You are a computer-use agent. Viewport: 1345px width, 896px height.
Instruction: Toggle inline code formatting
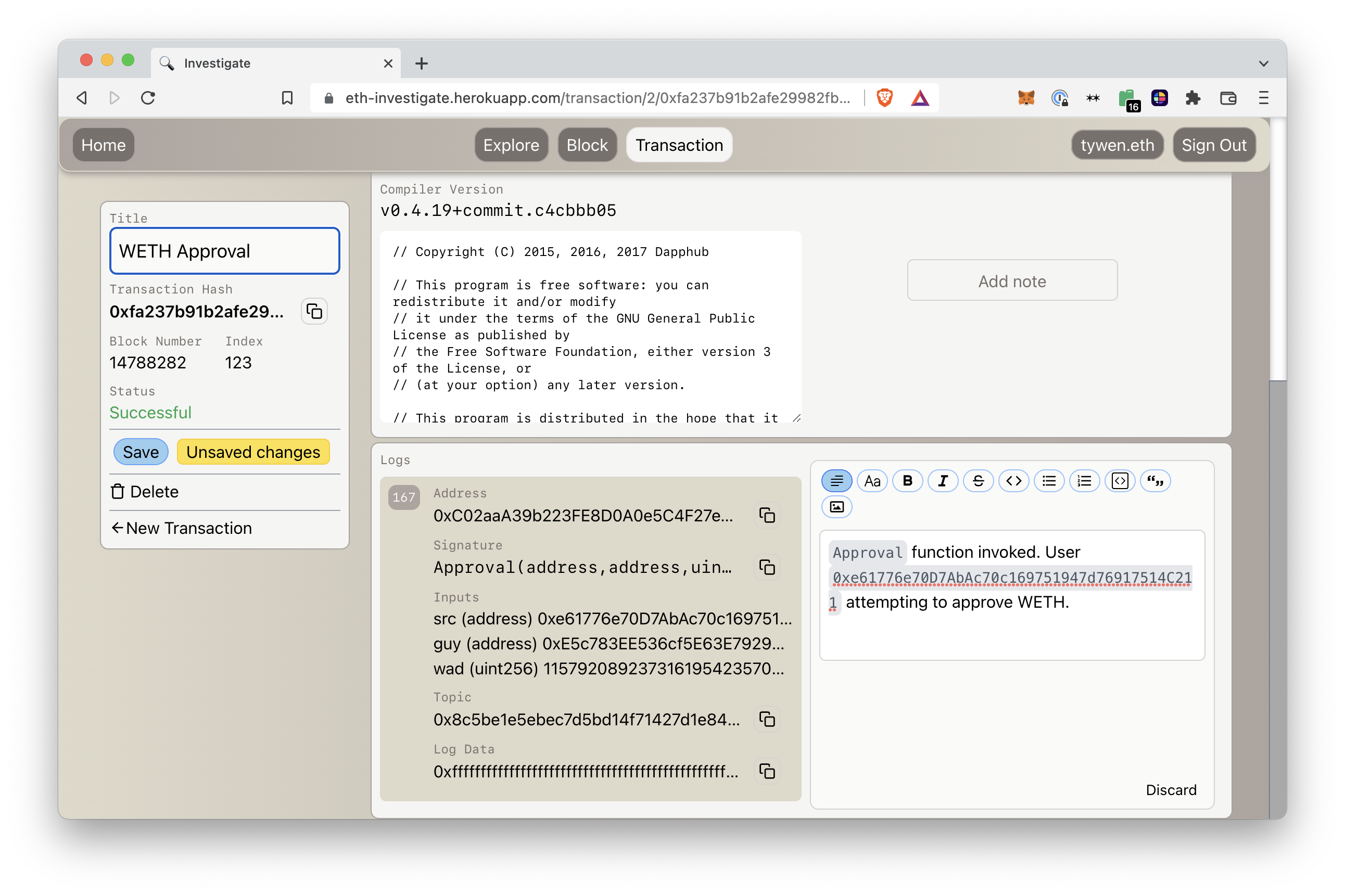click(x=1013, y=481)
